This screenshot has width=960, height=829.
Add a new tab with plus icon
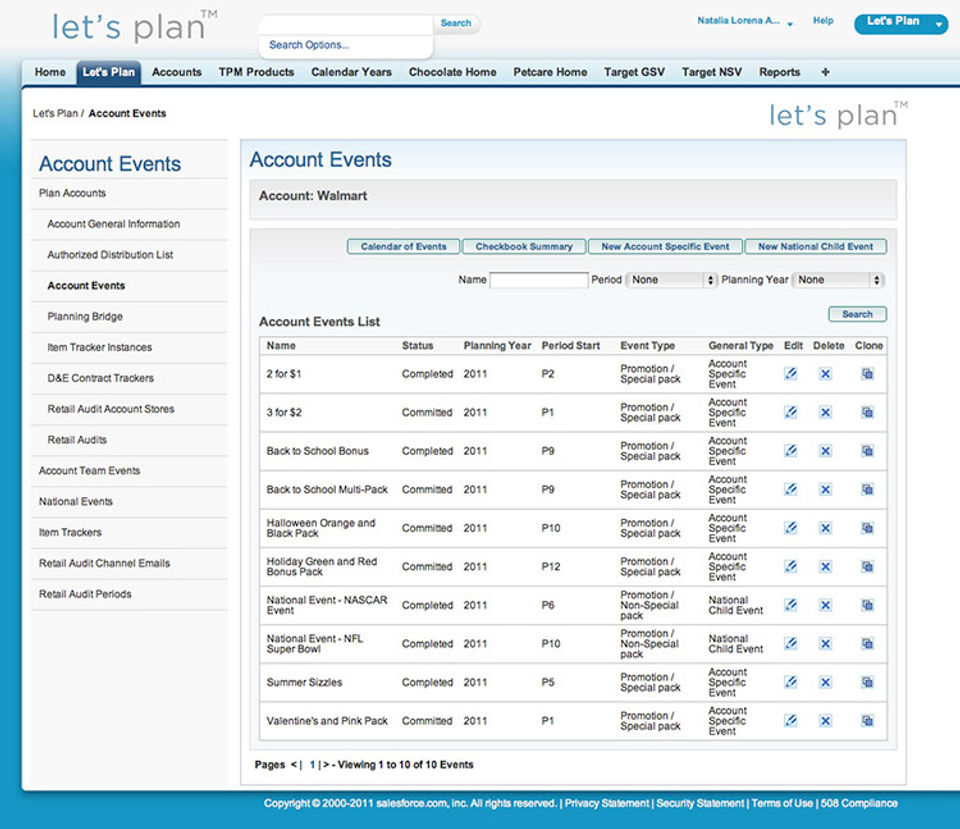825,72
